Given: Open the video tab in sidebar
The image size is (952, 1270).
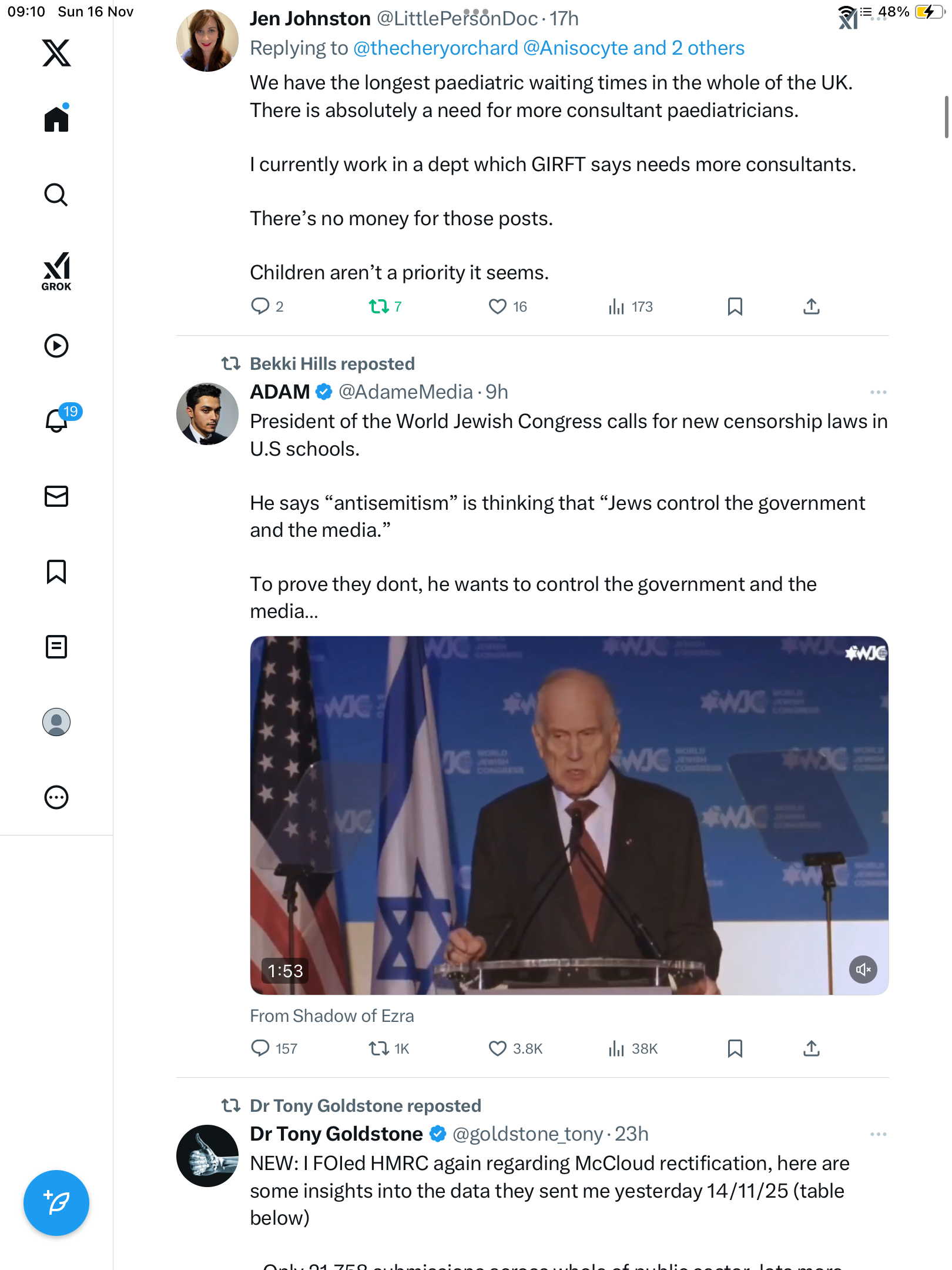Looking at the screenshot, I should click(56, 346).
